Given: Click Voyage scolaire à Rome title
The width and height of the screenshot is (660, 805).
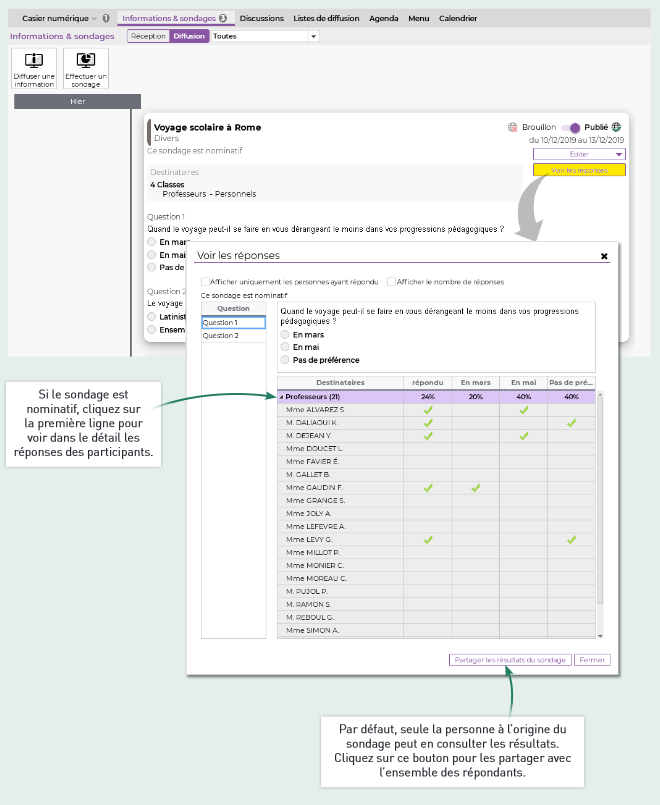Looking at the screenshot, I should (x=207, y=127).
